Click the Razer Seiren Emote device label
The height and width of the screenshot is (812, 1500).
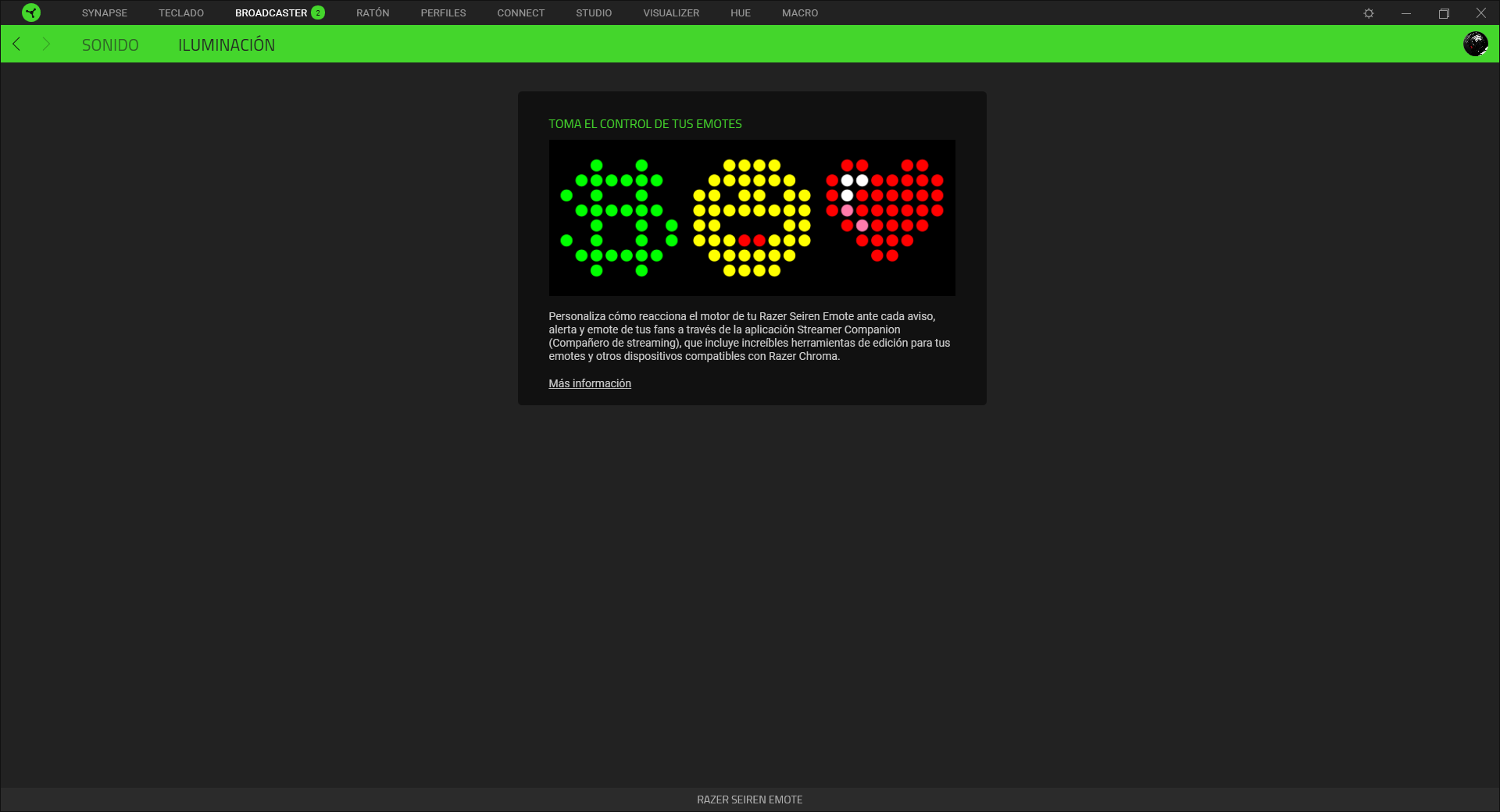click(750, 800)
